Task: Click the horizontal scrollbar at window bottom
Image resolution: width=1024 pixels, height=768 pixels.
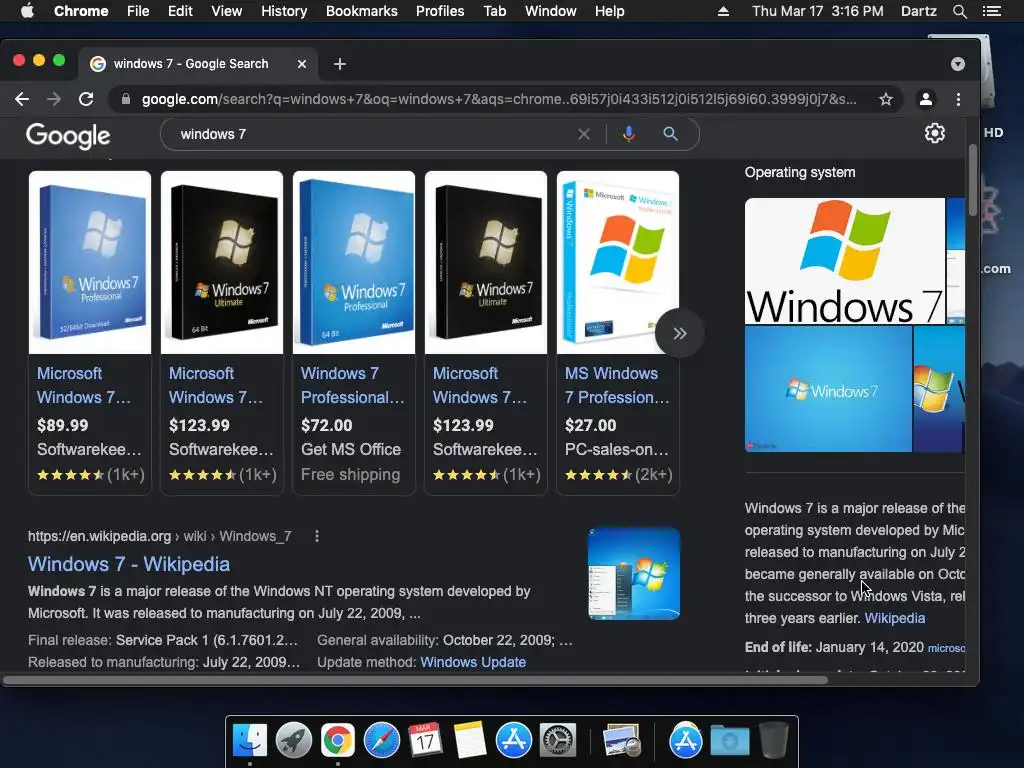Action: coord(415,680)
